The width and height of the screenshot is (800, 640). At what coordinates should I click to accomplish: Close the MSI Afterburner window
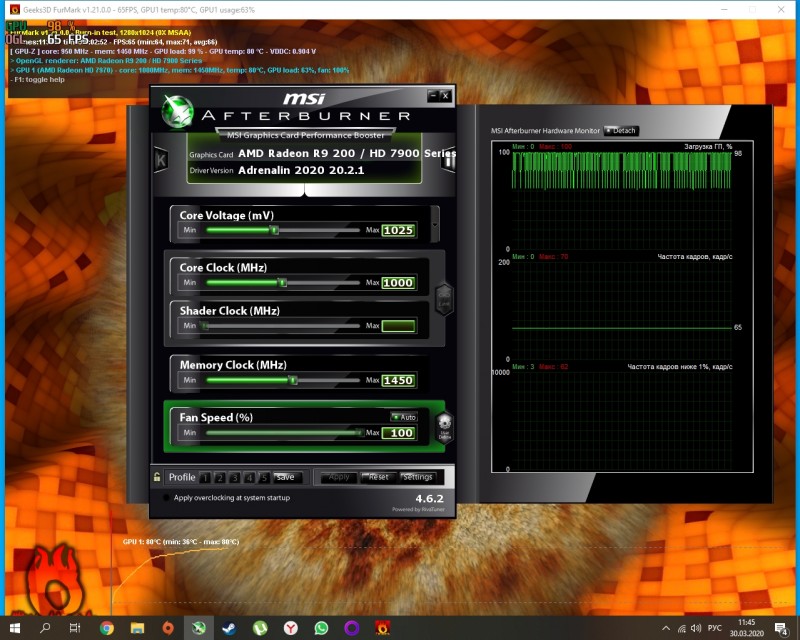click(445, 95)
